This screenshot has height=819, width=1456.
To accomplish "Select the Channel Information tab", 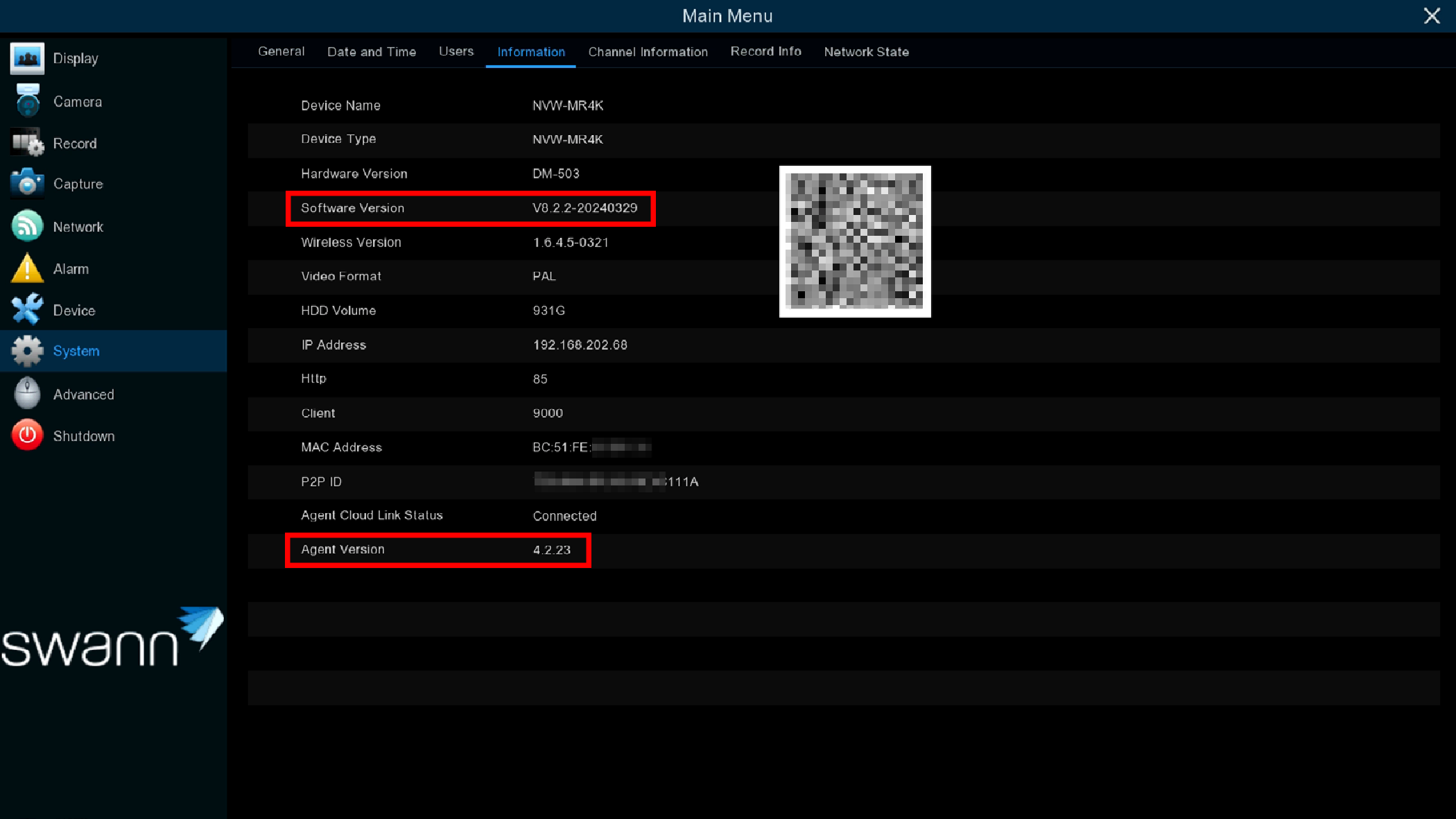I will click(648, 52).
